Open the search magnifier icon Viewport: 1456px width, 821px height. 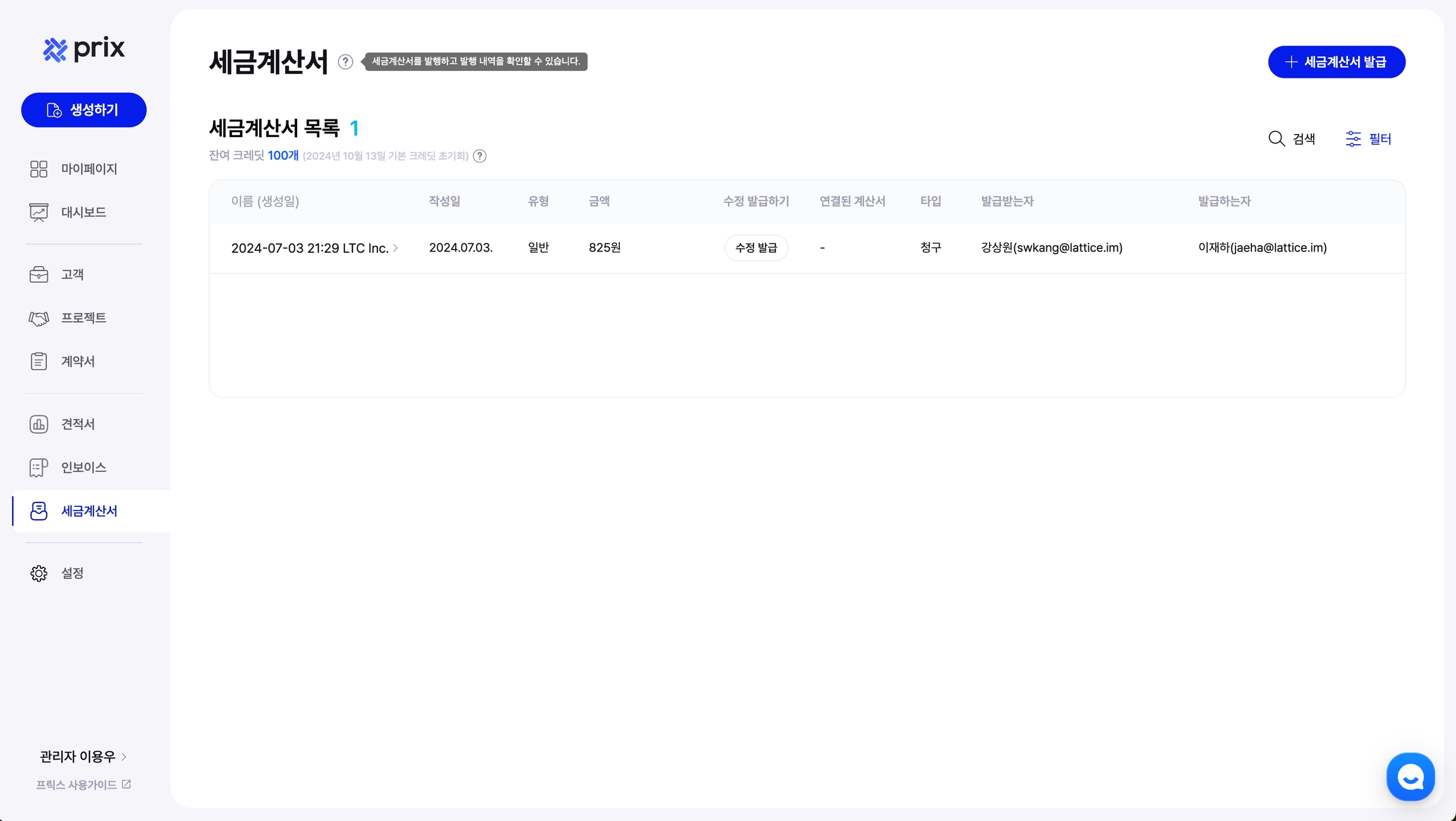click(1277, 138)
